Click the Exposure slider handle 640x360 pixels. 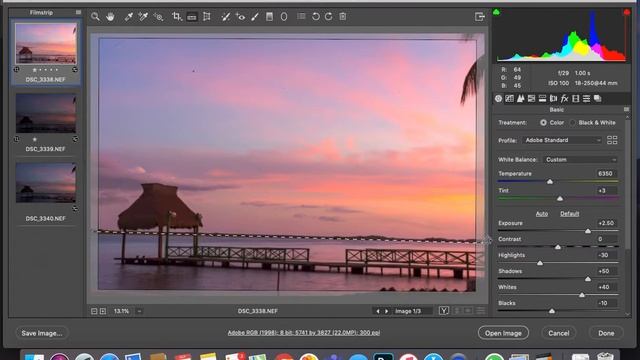pos(588,231)
